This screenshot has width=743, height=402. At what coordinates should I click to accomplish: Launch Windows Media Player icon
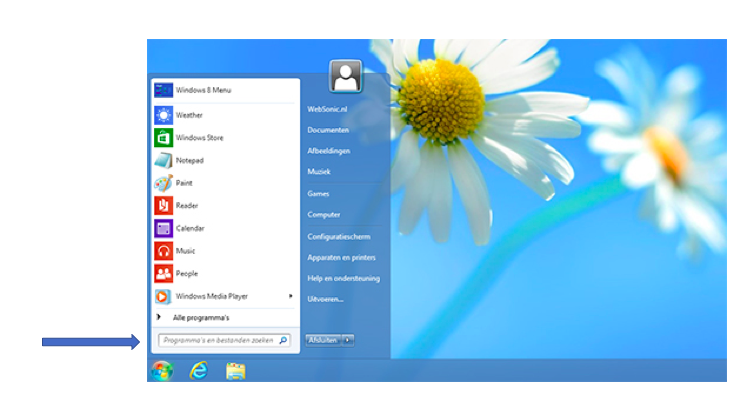[x=163, y=297]
